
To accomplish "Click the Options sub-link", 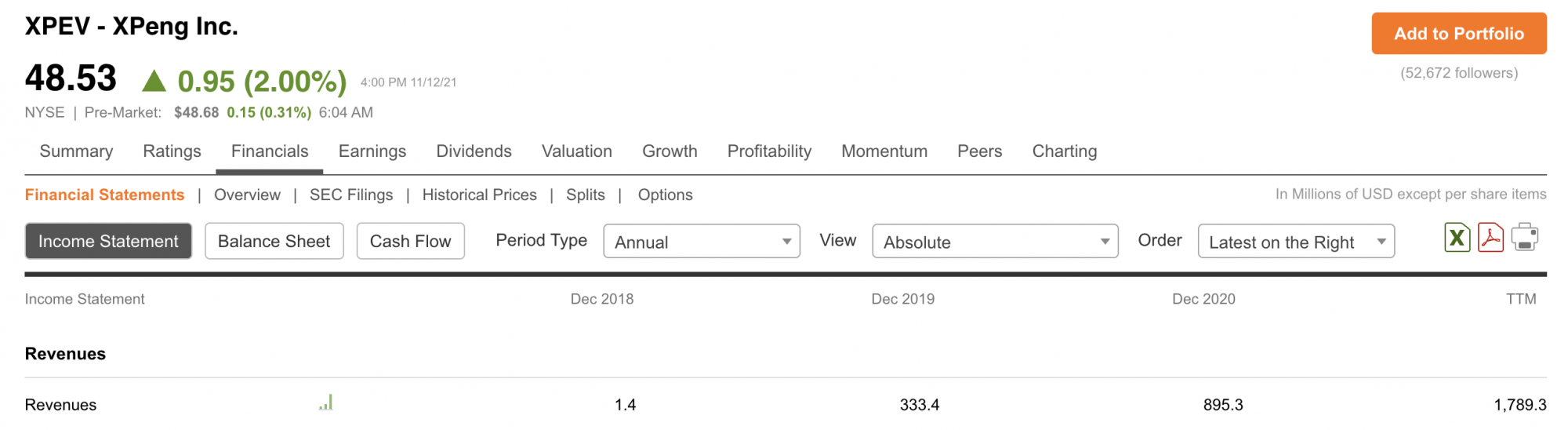I will (665, 195).
